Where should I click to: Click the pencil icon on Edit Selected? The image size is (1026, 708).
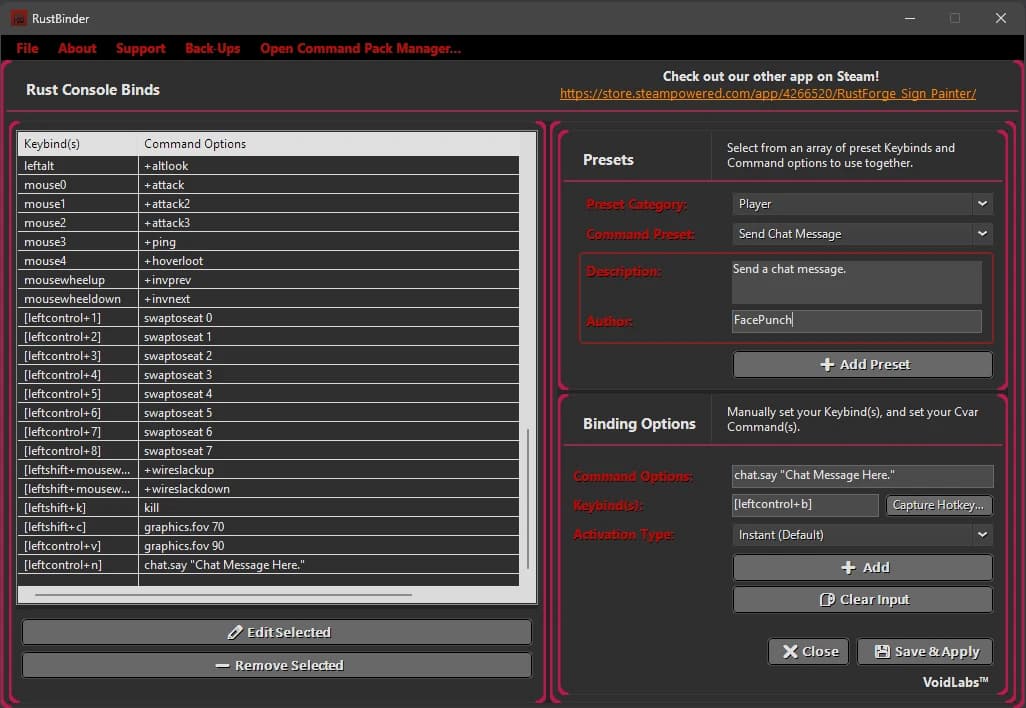point(235,632)
